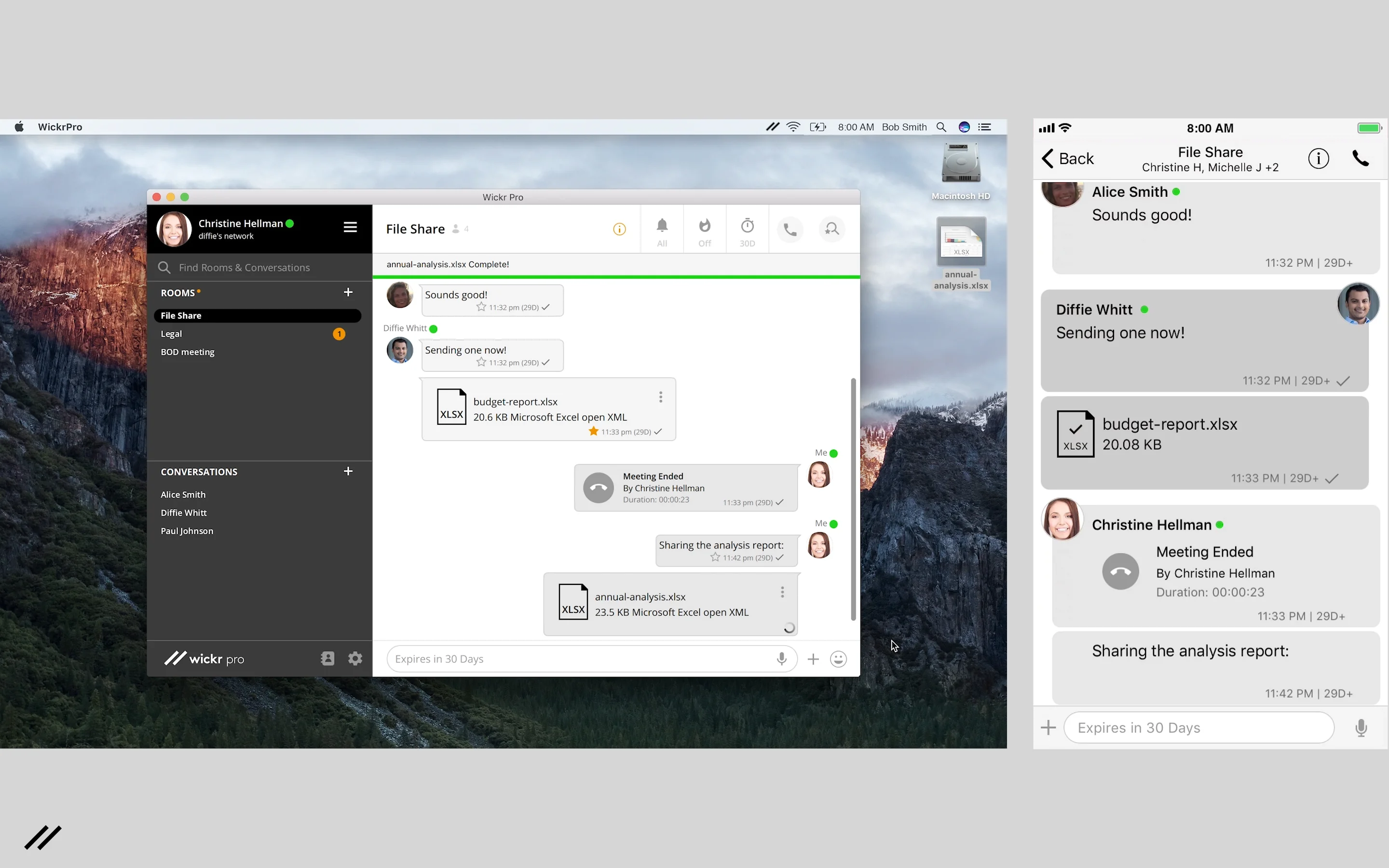Open the hamburger menu beside Christine Hellman
Screen dimensions: 1389x868
[350, 227]
